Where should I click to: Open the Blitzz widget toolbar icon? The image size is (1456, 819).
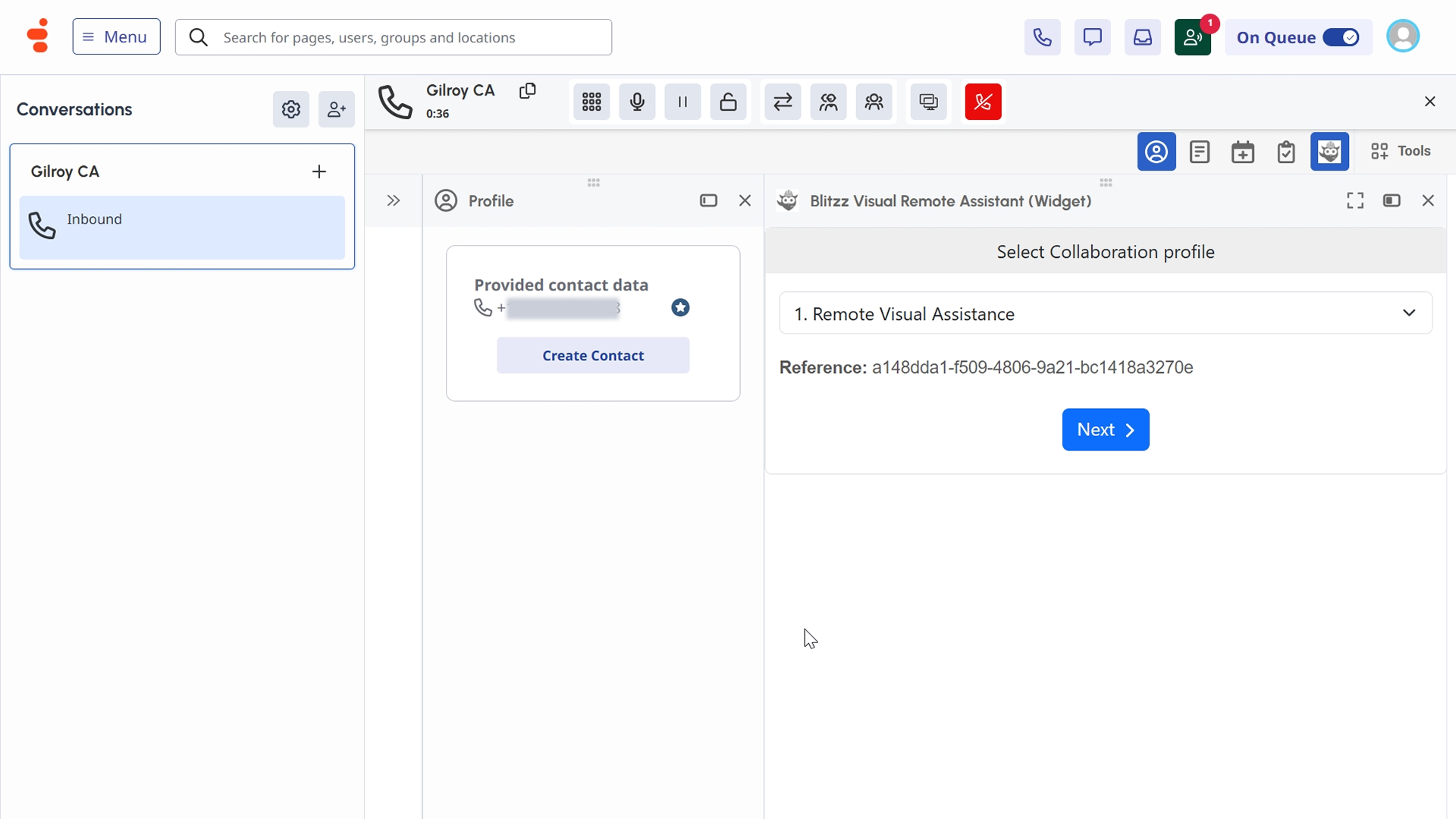[x=1329, y=152]
